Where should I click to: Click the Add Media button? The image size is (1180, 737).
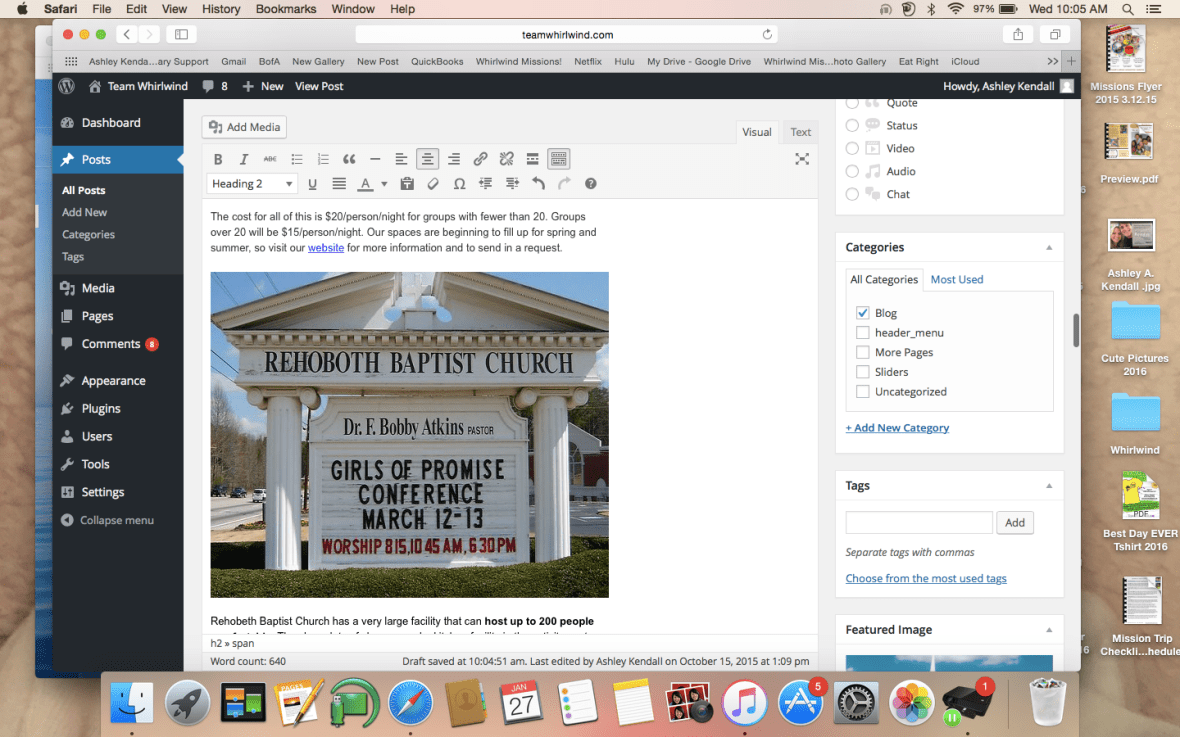pos(245,127)
